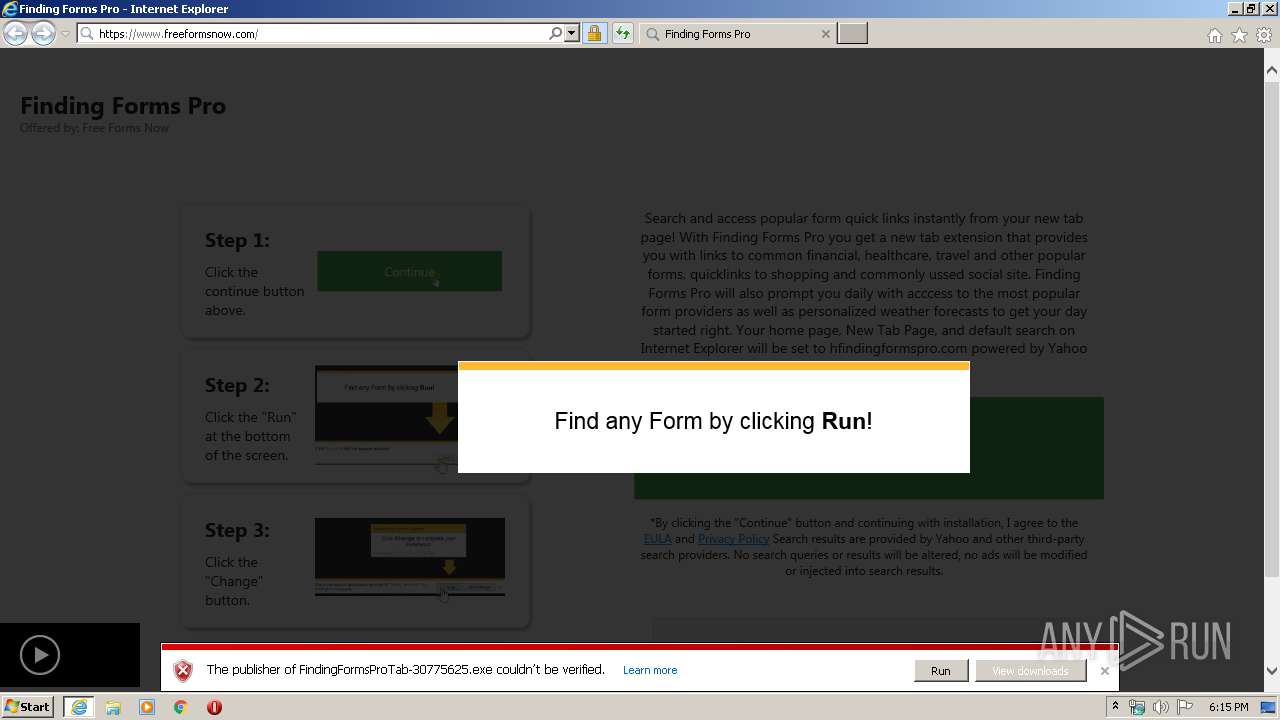1280x720 pixels.
Task: Open the Windows Start menu
Action: coord(28,706)
